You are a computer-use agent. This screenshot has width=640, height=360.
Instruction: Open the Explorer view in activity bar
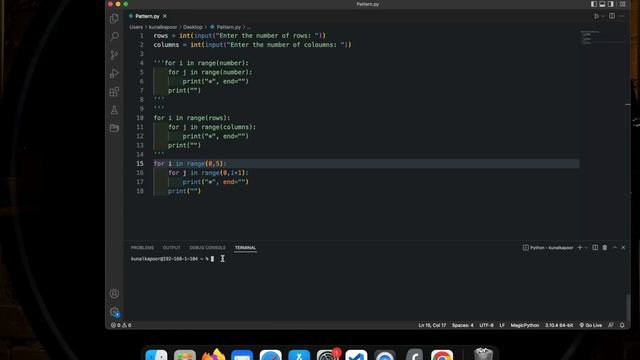[114, 18]
